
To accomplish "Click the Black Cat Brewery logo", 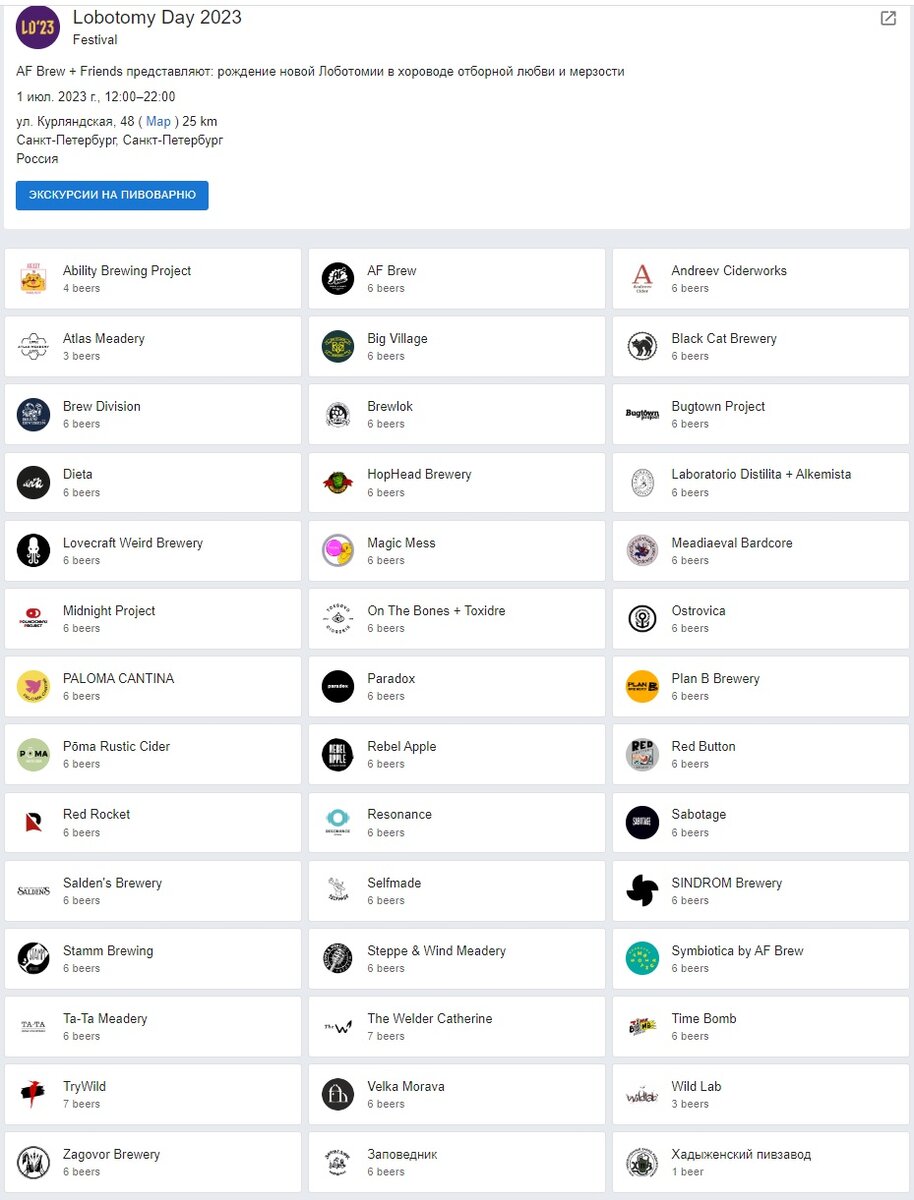I will point(642,347).
